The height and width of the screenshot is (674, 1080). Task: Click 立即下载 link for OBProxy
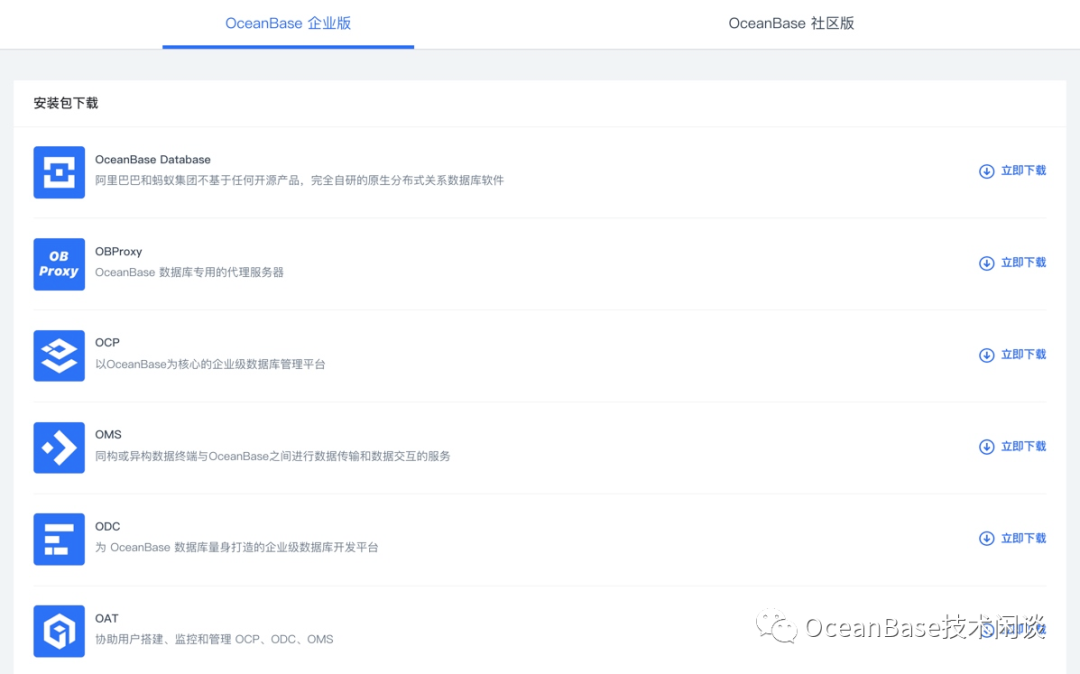coord(1023,262)
